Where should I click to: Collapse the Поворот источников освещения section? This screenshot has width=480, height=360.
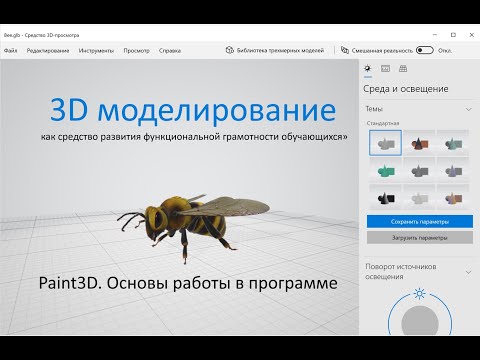[468, 272]
